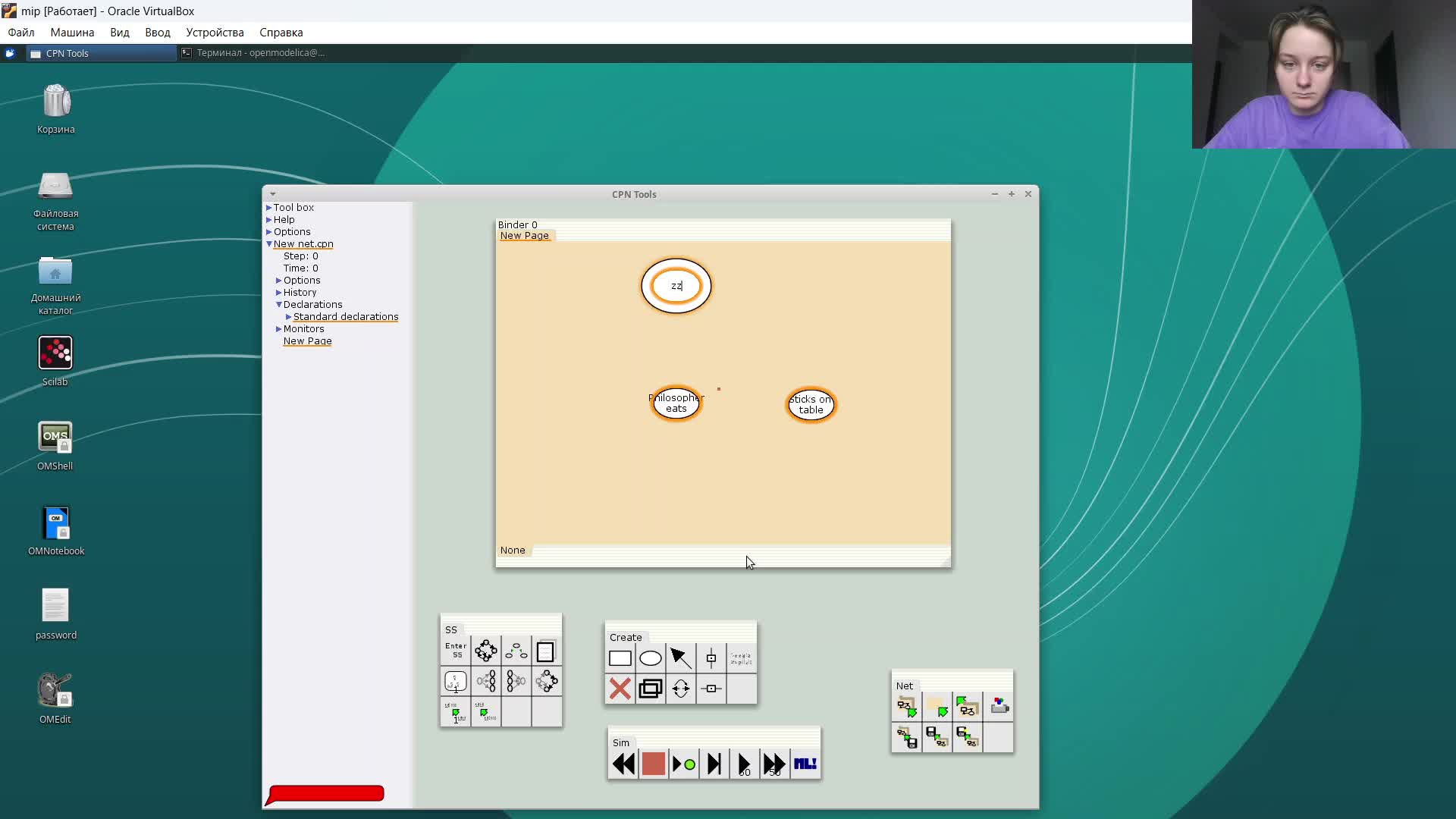
Task: Select the display node tool in SS palette
Action: pyautogui.click(x=456, y=682)
